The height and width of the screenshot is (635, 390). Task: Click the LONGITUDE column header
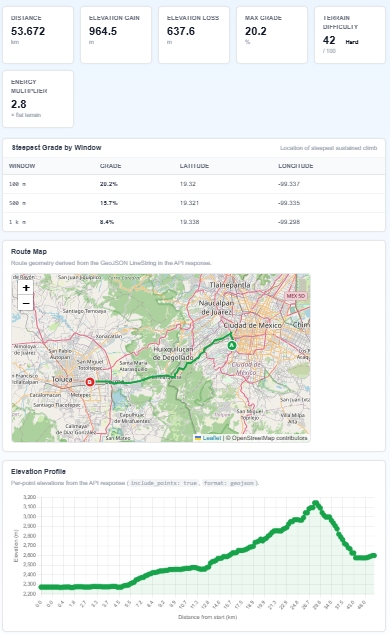click(x=296, y=166)
